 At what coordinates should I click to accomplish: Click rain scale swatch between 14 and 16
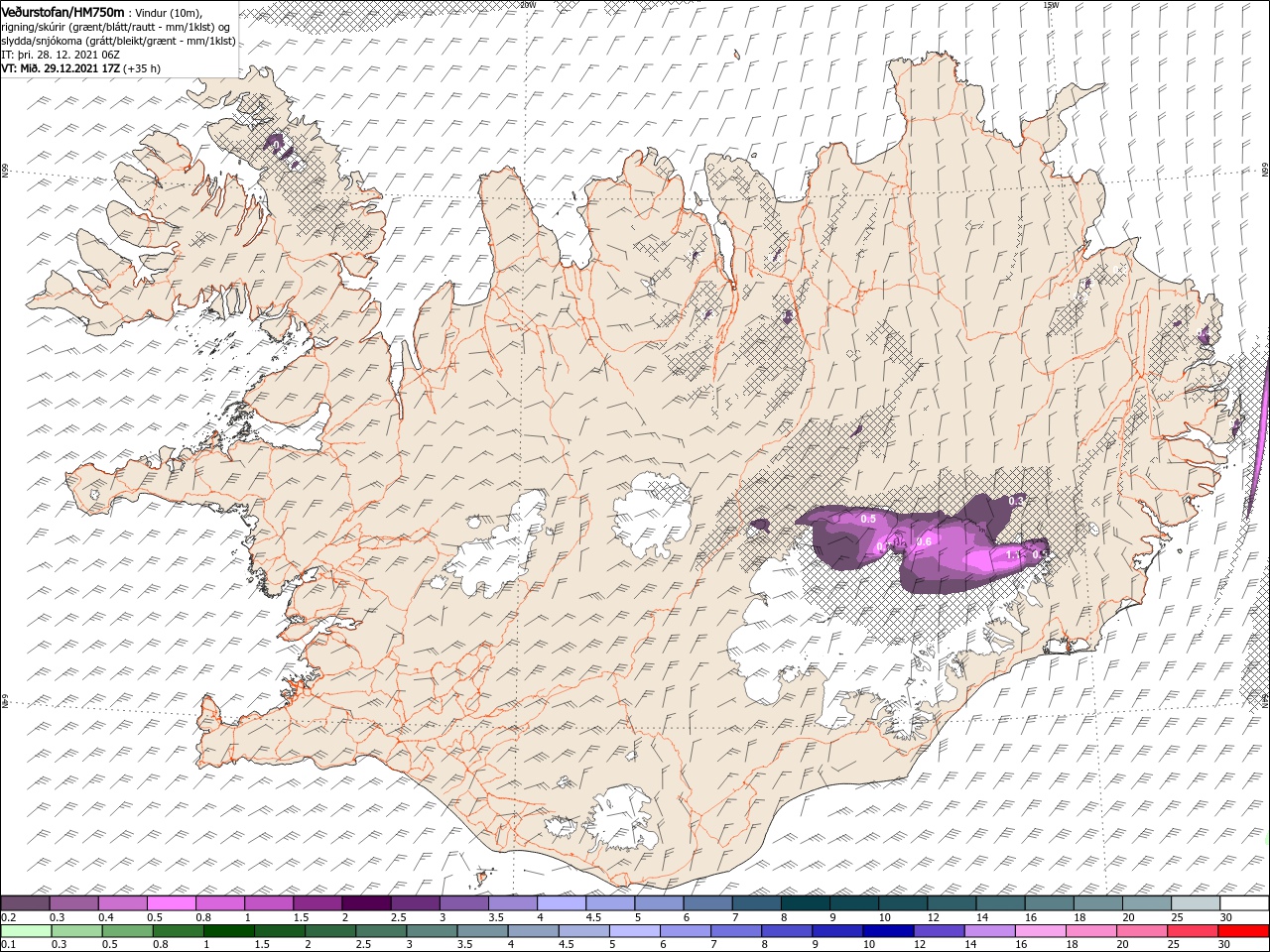(990, 930)
